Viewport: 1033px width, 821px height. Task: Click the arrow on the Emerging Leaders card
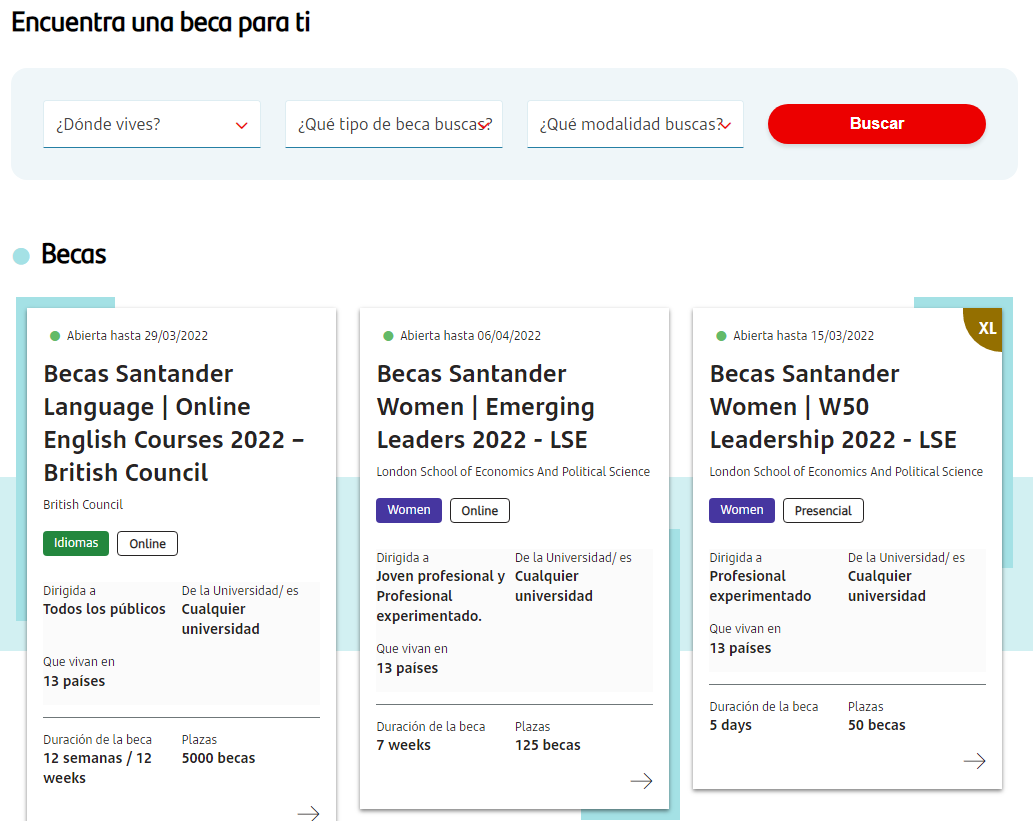641,781
